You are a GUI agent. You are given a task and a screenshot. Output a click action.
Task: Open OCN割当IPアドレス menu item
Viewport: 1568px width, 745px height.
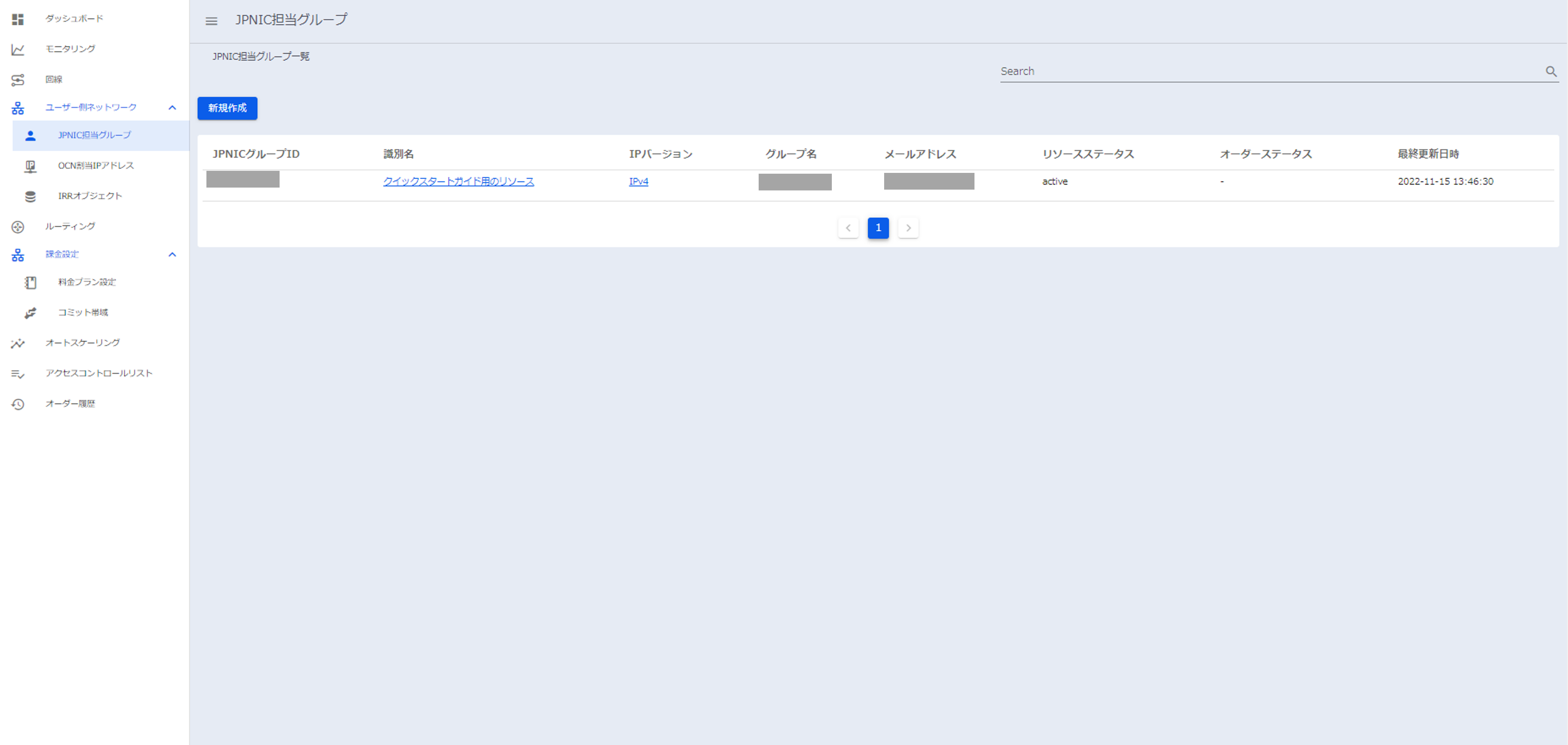tap(96, 166)
